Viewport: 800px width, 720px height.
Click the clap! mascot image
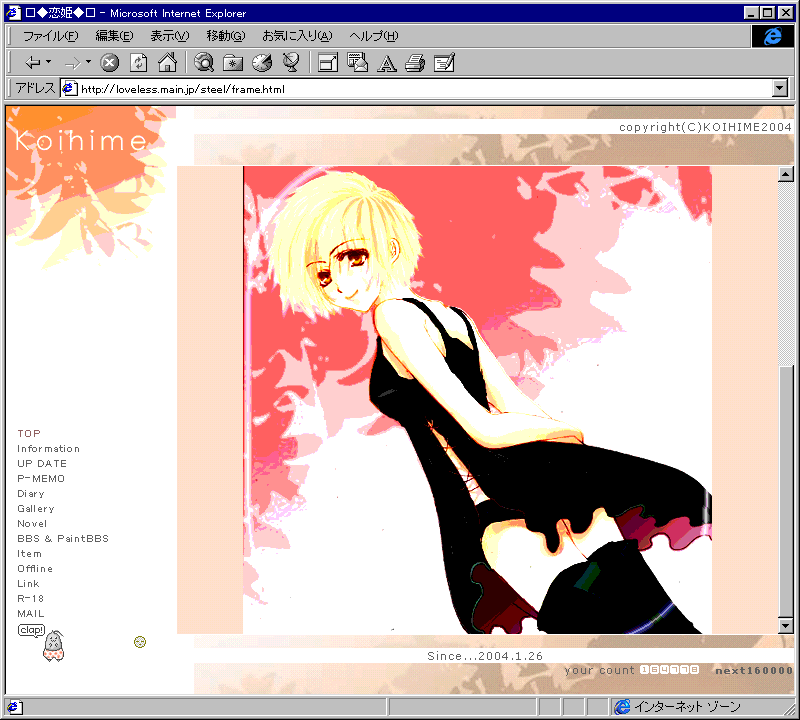pyautogui.click(x=42, y=643)
